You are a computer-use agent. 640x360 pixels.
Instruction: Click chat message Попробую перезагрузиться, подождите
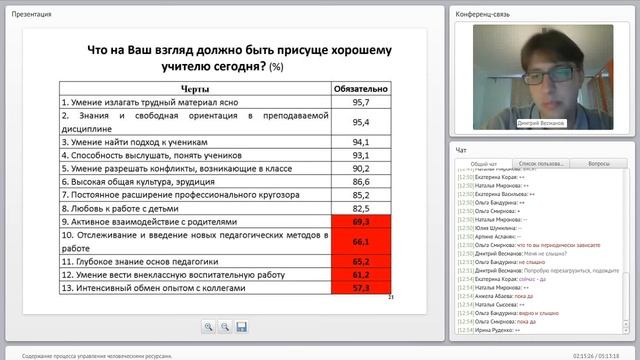(571, 271)
